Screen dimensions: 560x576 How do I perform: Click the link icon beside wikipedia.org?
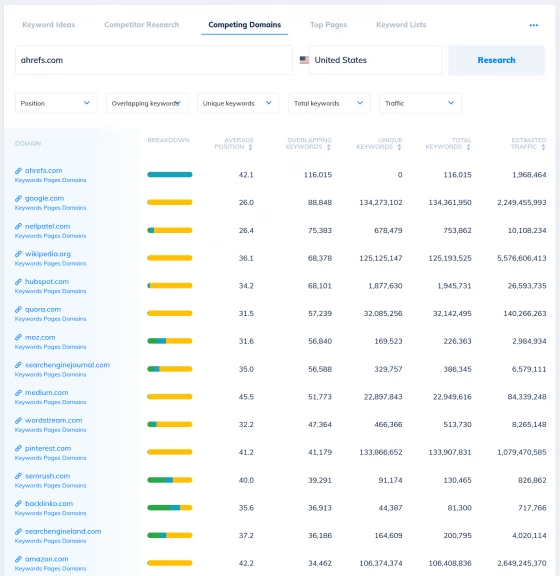pyautogui.click(x=18, y=254)
